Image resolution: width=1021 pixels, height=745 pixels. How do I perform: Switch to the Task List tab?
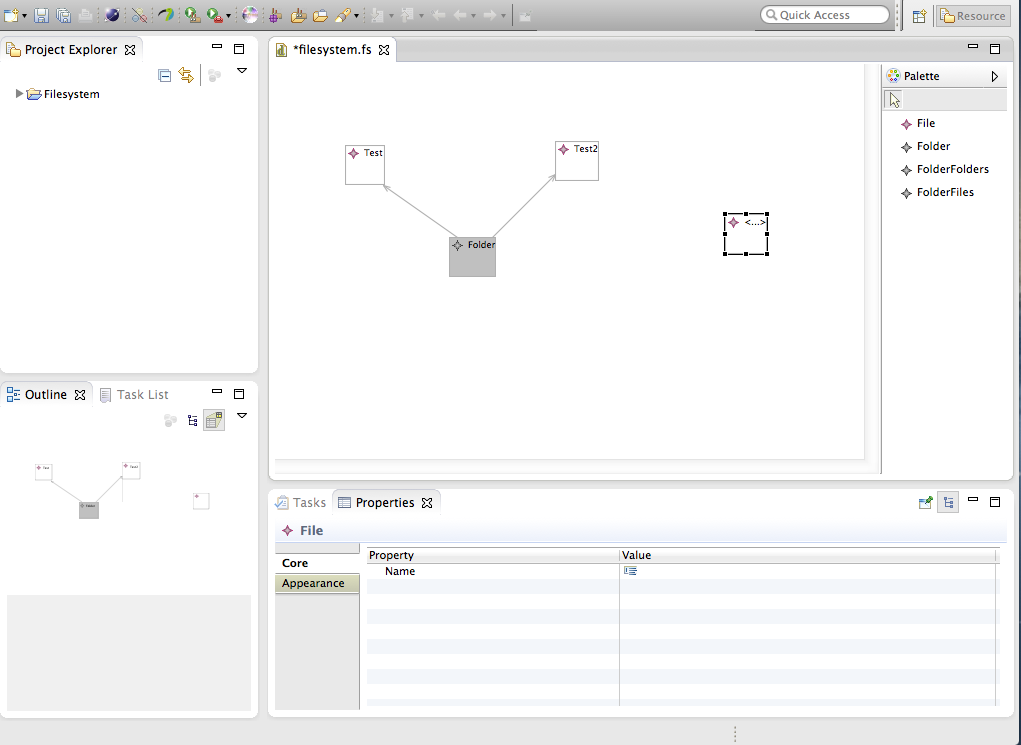[134, 395]
